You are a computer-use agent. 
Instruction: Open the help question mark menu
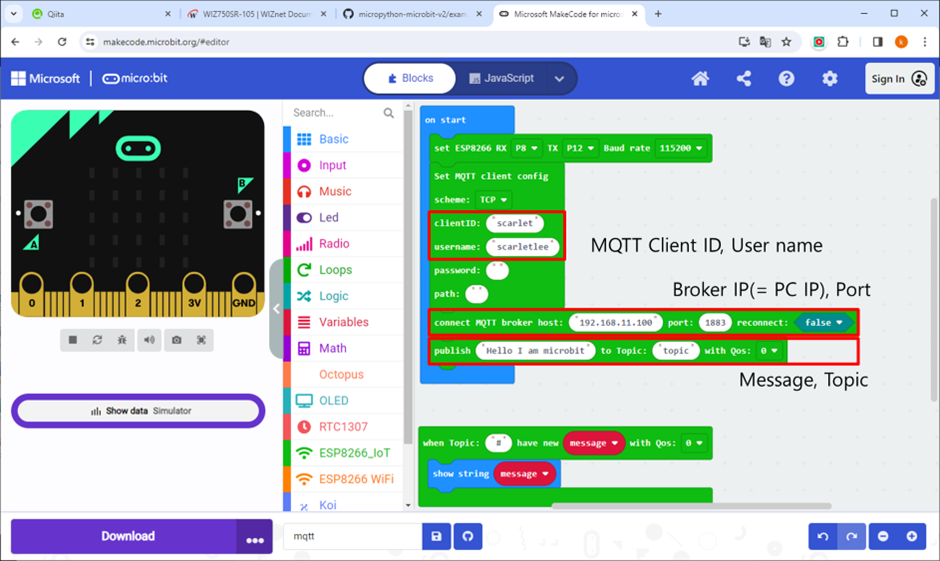coord(787,79)
